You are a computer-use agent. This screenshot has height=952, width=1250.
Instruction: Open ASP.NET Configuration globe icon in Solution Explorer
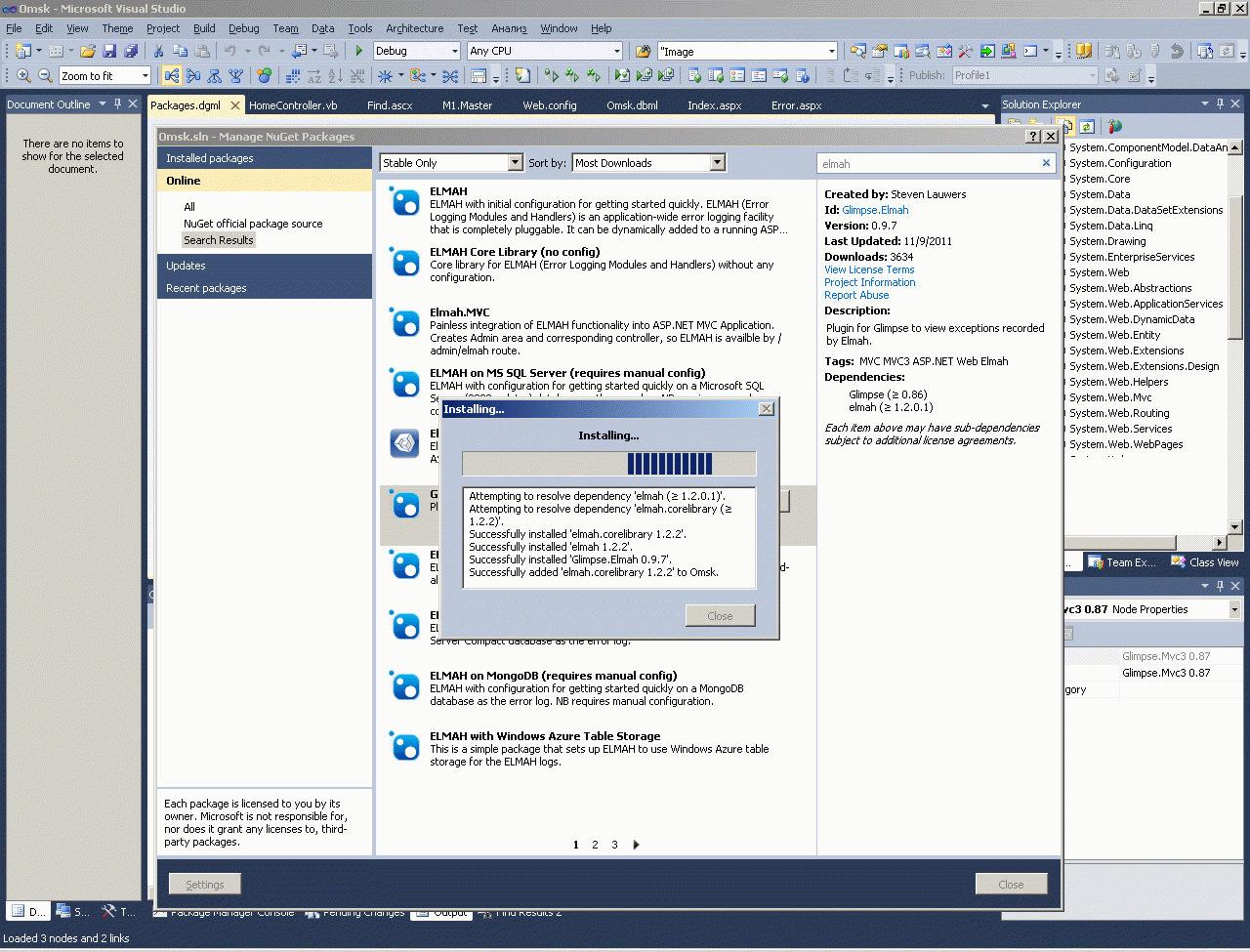click(1115, 126)
